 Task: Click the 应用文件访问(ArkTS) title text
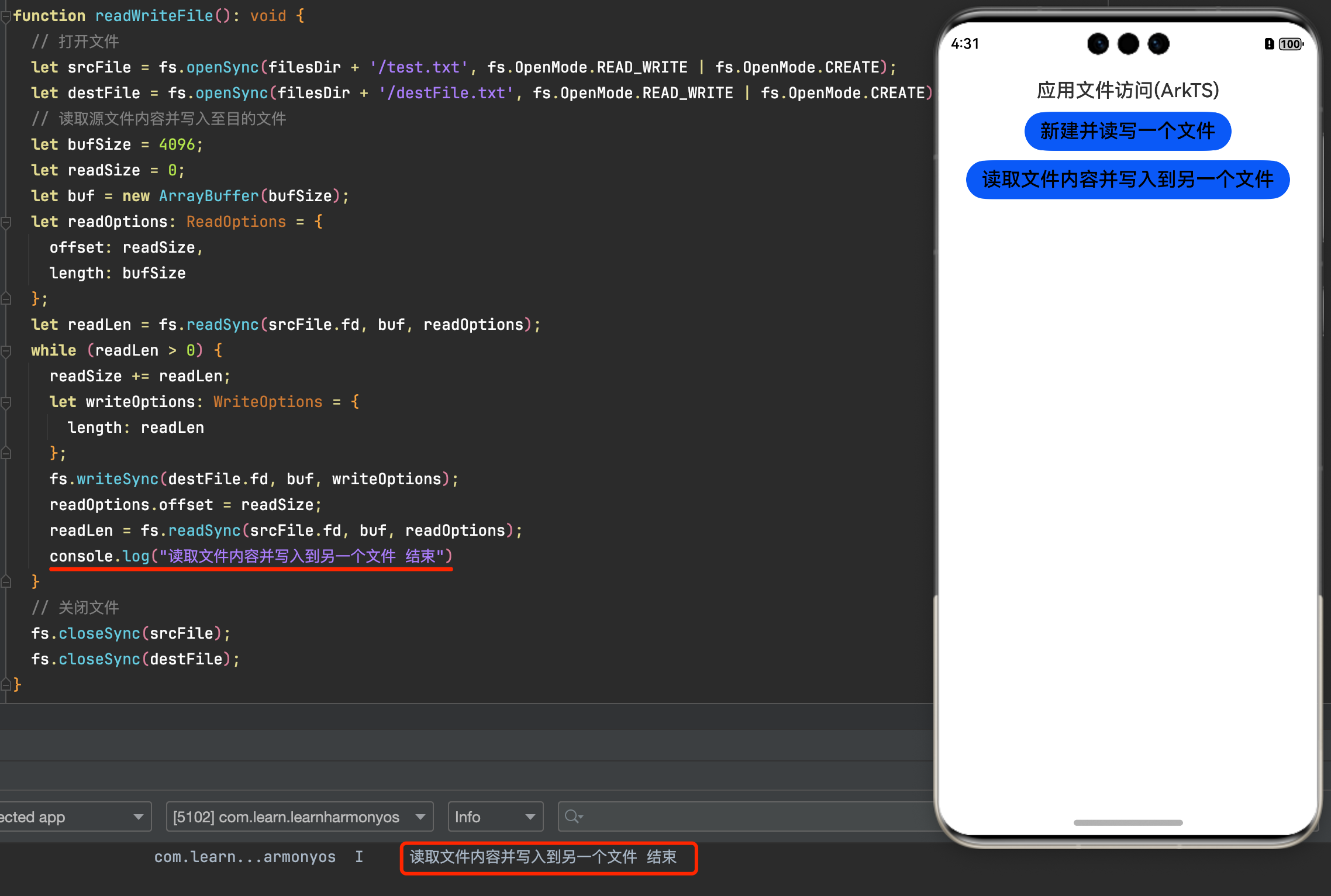1127,91
